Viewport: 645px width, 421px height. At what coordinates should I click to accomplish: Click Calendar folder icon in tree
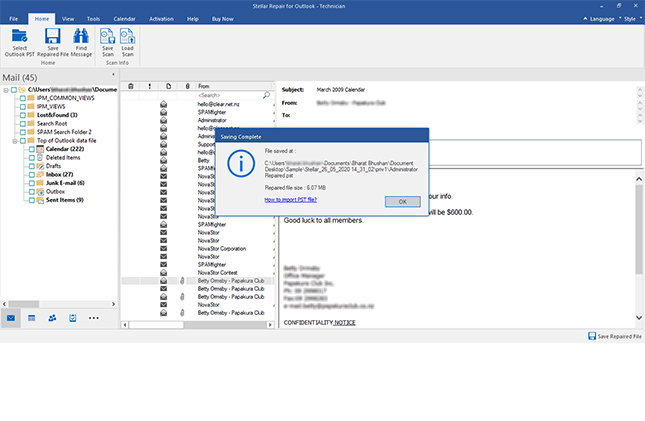click(x=40, y=149)
